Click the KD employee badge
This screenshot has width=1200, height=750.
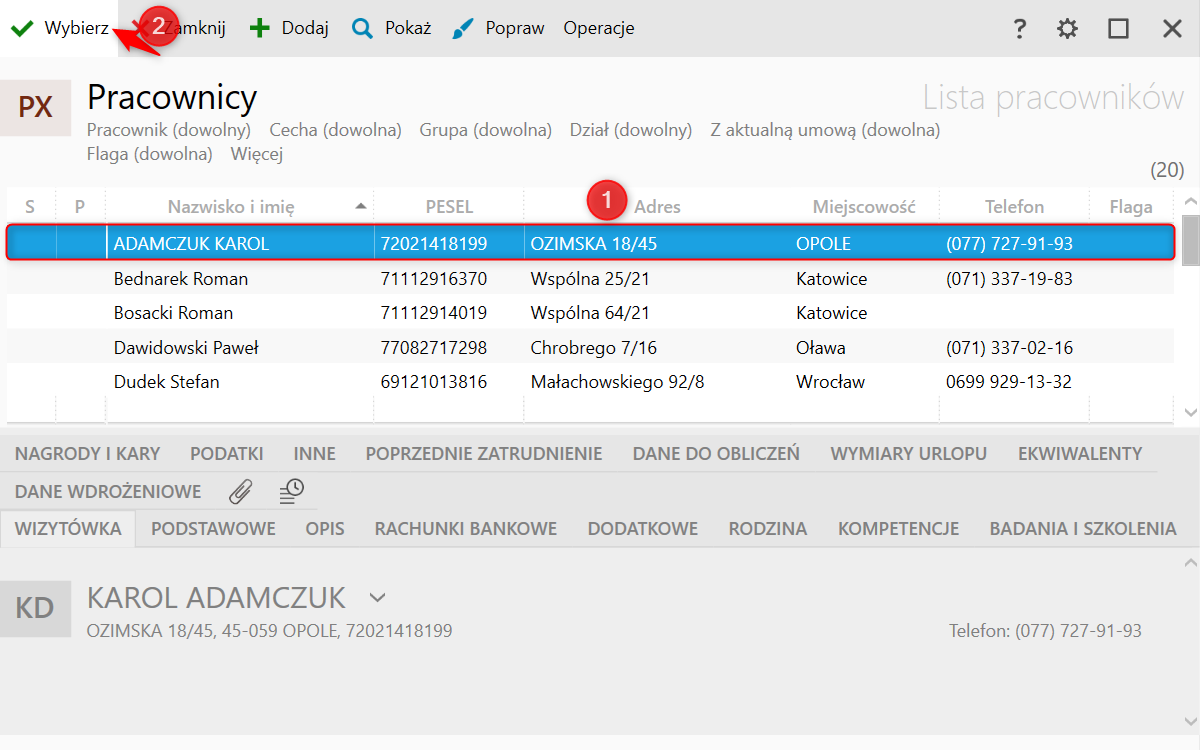(36, 608)
